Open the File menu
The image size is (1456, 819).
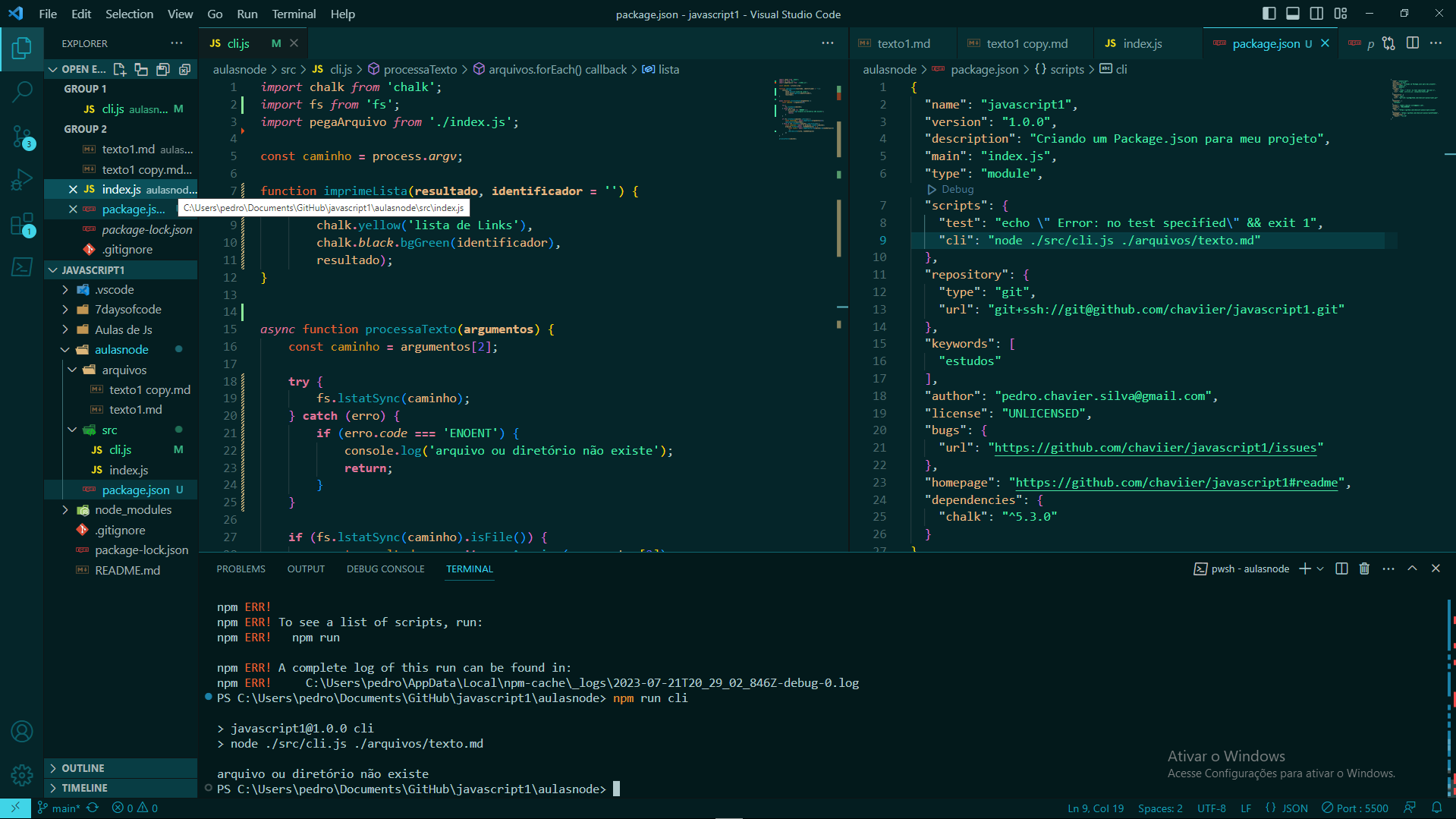48,14
